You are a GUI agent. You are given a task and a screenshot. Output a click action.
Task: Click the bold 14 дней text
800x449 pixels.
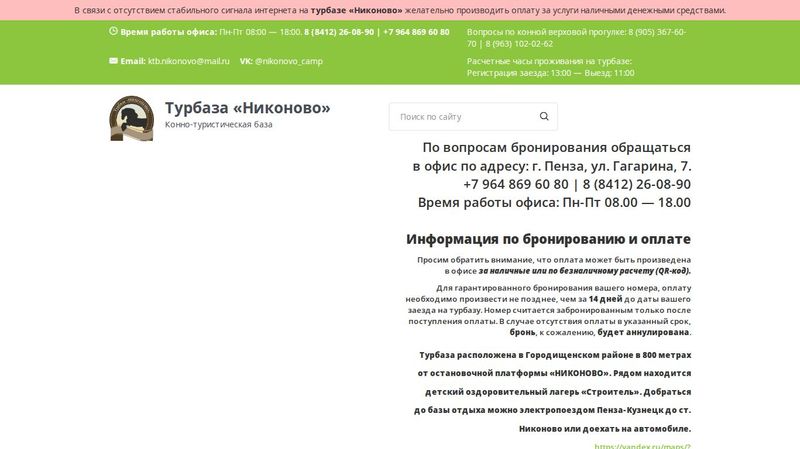[606, 299]
